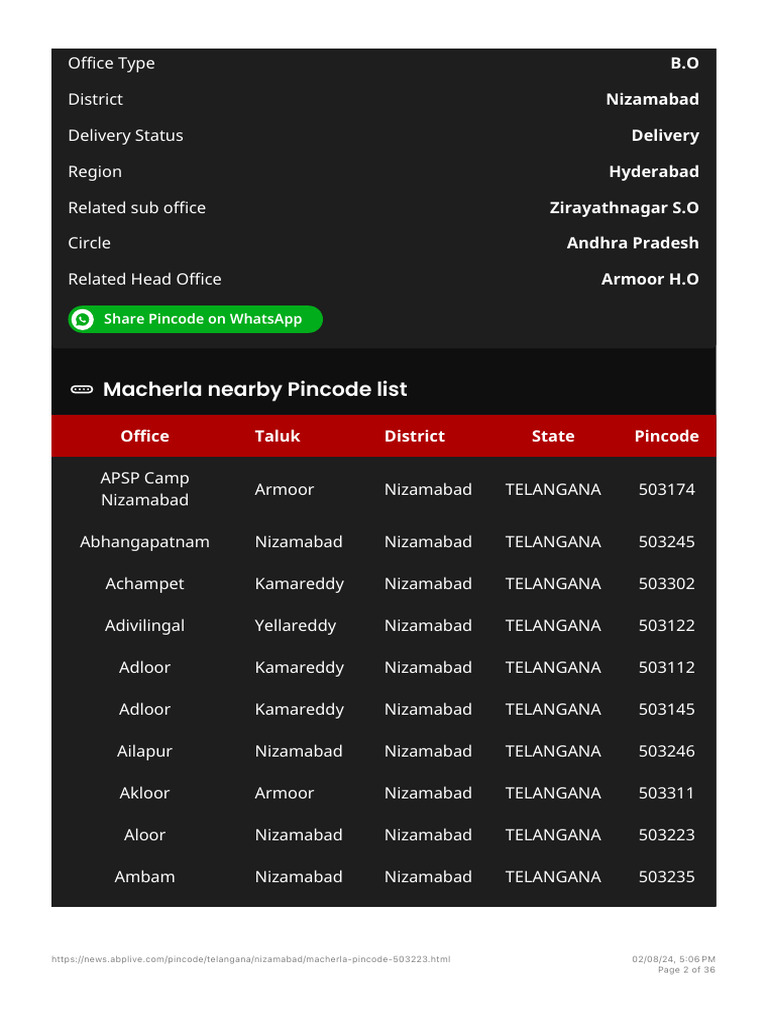Screen dimensions: 768x1024
Task: Click pincode 503145 for Adloor
Action: pos(666,710)
